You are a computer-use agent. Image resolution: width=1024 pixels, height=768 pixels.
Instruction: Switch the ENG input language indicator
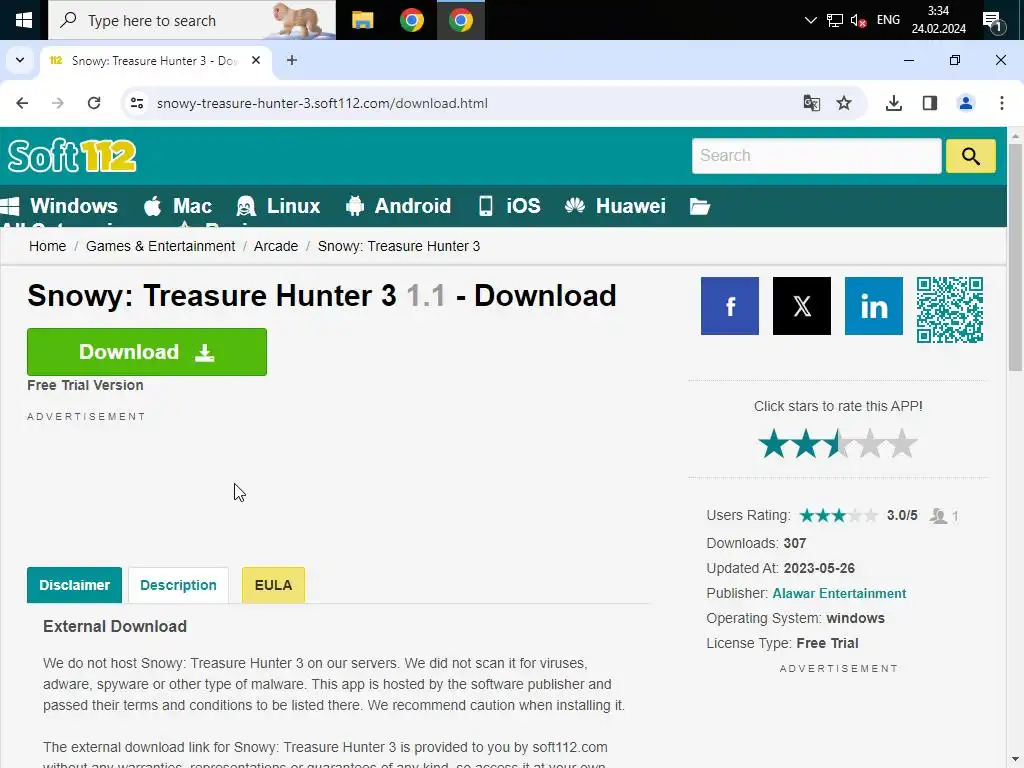(888, 20)
